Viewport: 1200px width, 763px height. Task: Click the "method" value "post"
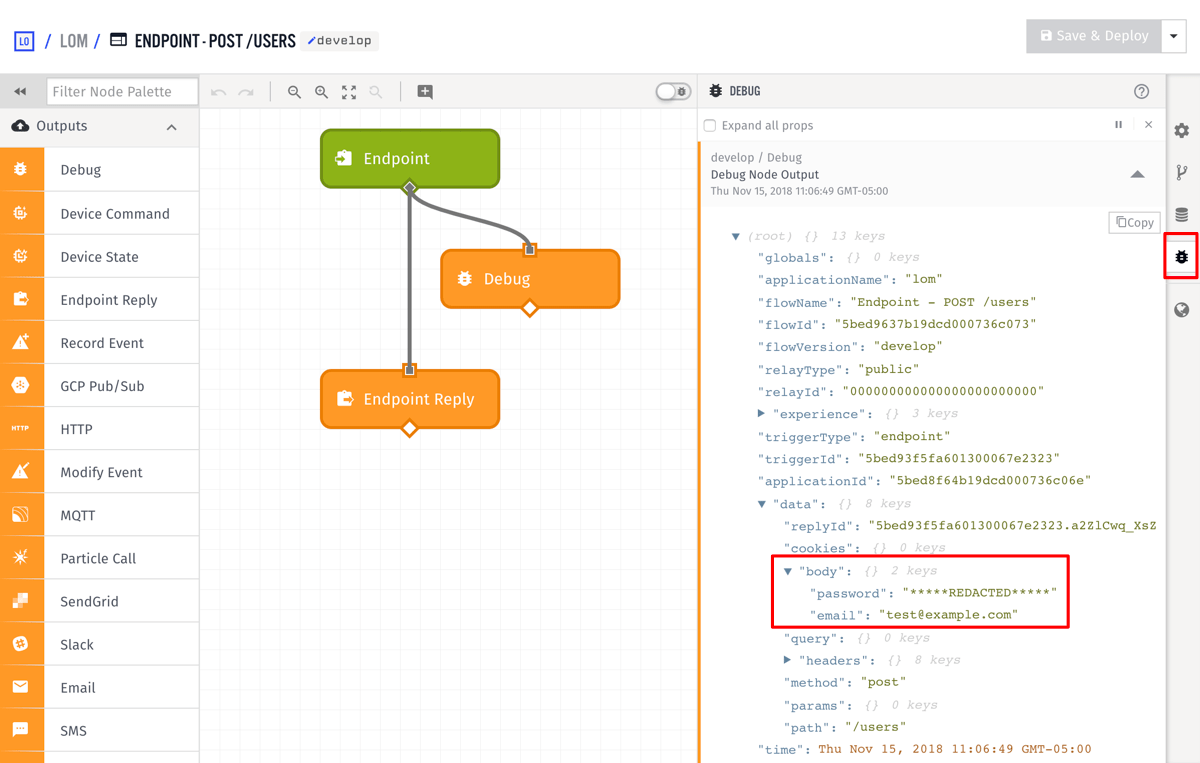pos(883,682)
